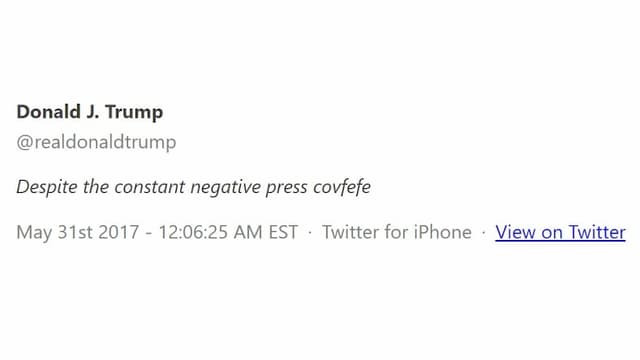The image size is (640, 360).
Task: Click the dot separator before View on Twitter
Action: pyautogui.click(x=484, y=233)
